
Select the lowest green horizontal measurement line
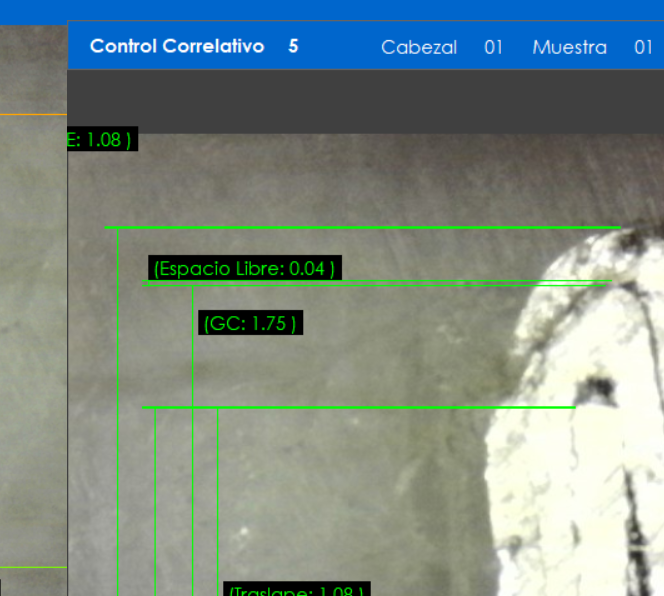tap(360, 407)
